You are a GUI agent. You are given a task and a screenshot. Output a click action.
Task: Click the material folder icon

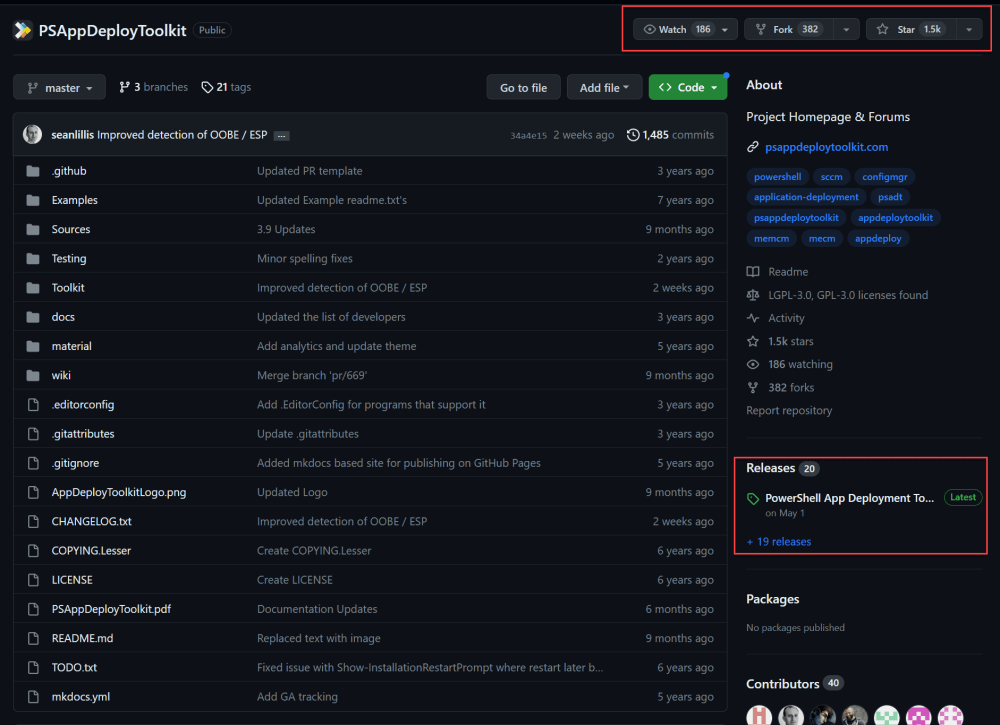point(33,346)
